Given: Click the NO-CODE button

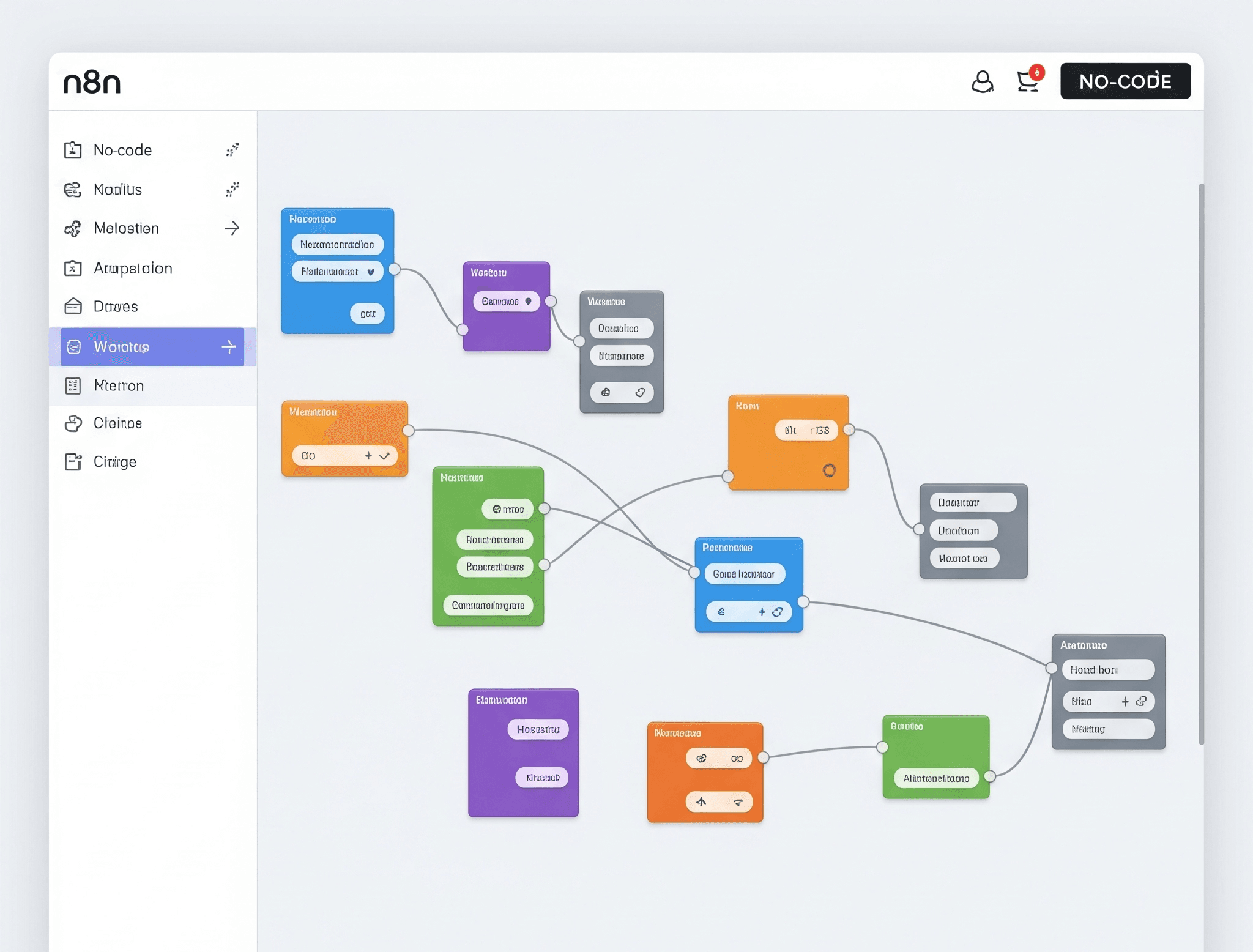Looking at the screenshot, I should (x=1125, y=81).
